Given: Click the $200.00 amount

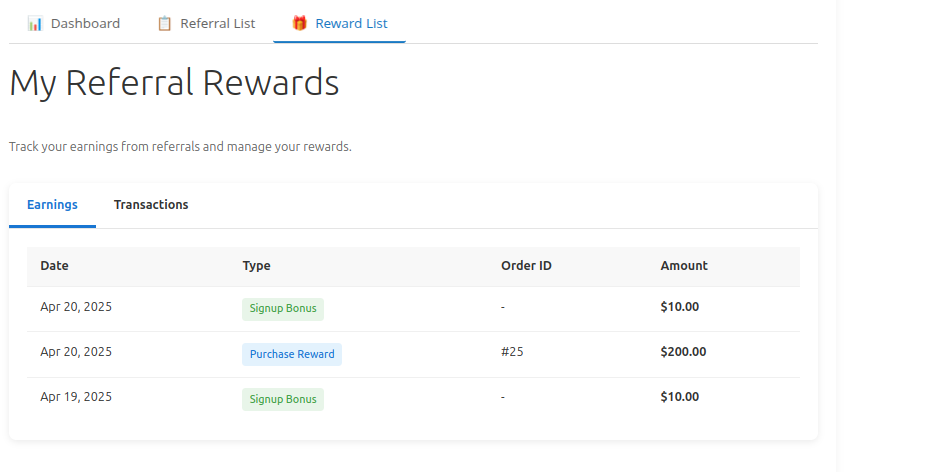Looking at the screenshot, I should click(x=683, y=352).
